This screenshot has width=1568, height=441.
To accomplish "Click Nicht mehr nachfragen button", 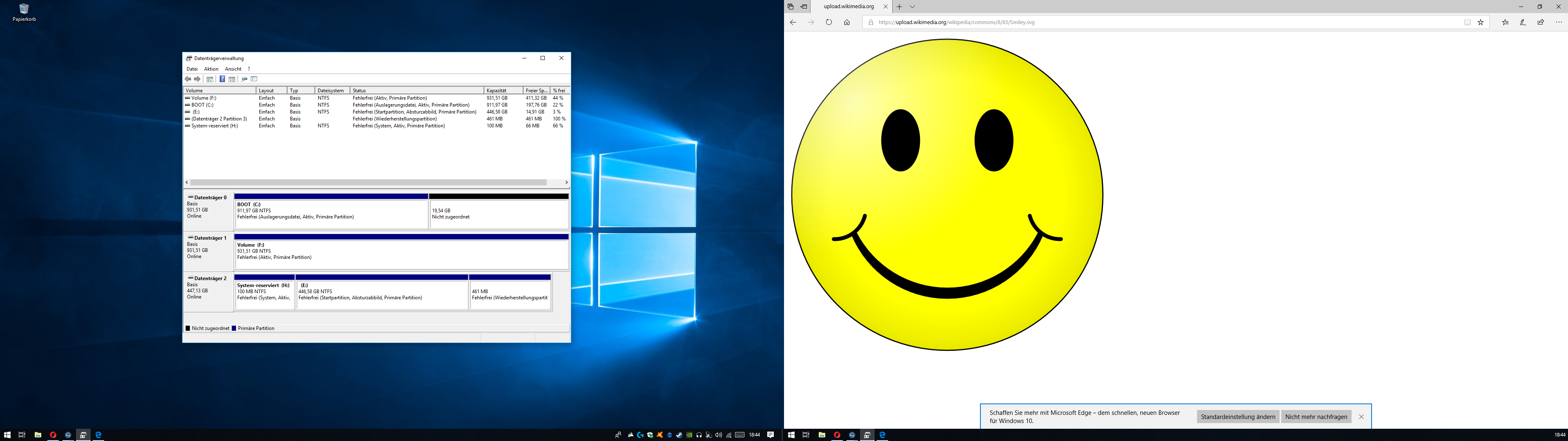I will (1316, 416).
